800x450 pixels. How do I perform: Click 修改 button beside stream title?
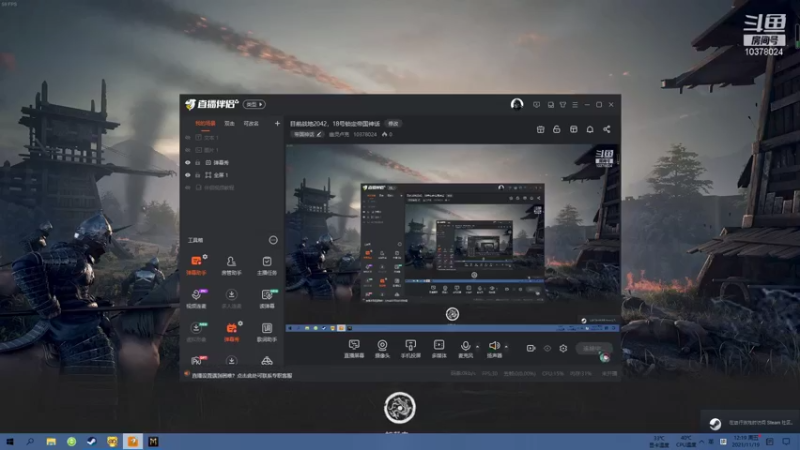(x=393, y=123)
